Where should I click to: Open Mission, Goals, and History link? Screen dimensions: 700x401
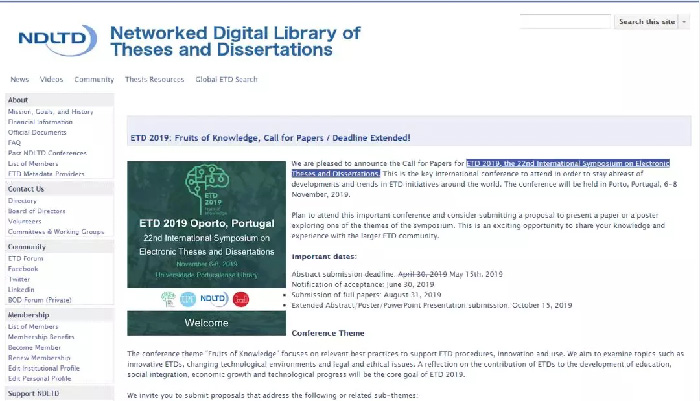[x=50, y=112]
